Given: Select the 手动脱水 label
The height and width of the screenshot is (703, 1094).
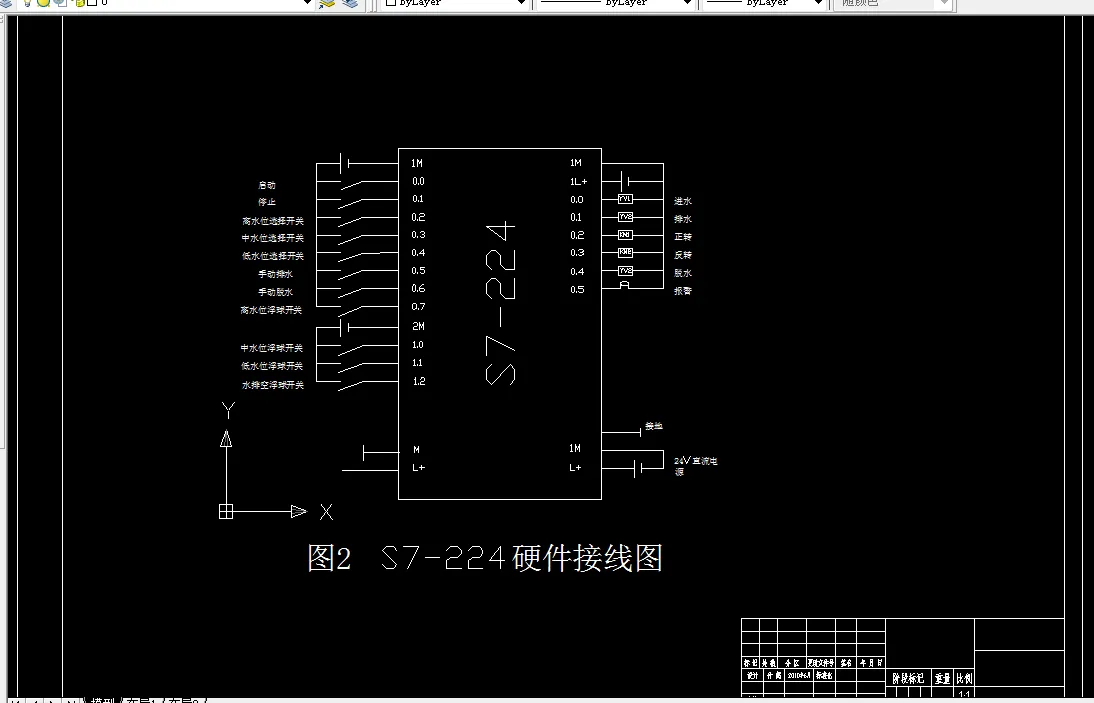Looking at the screenshot, I should (276, 292).
